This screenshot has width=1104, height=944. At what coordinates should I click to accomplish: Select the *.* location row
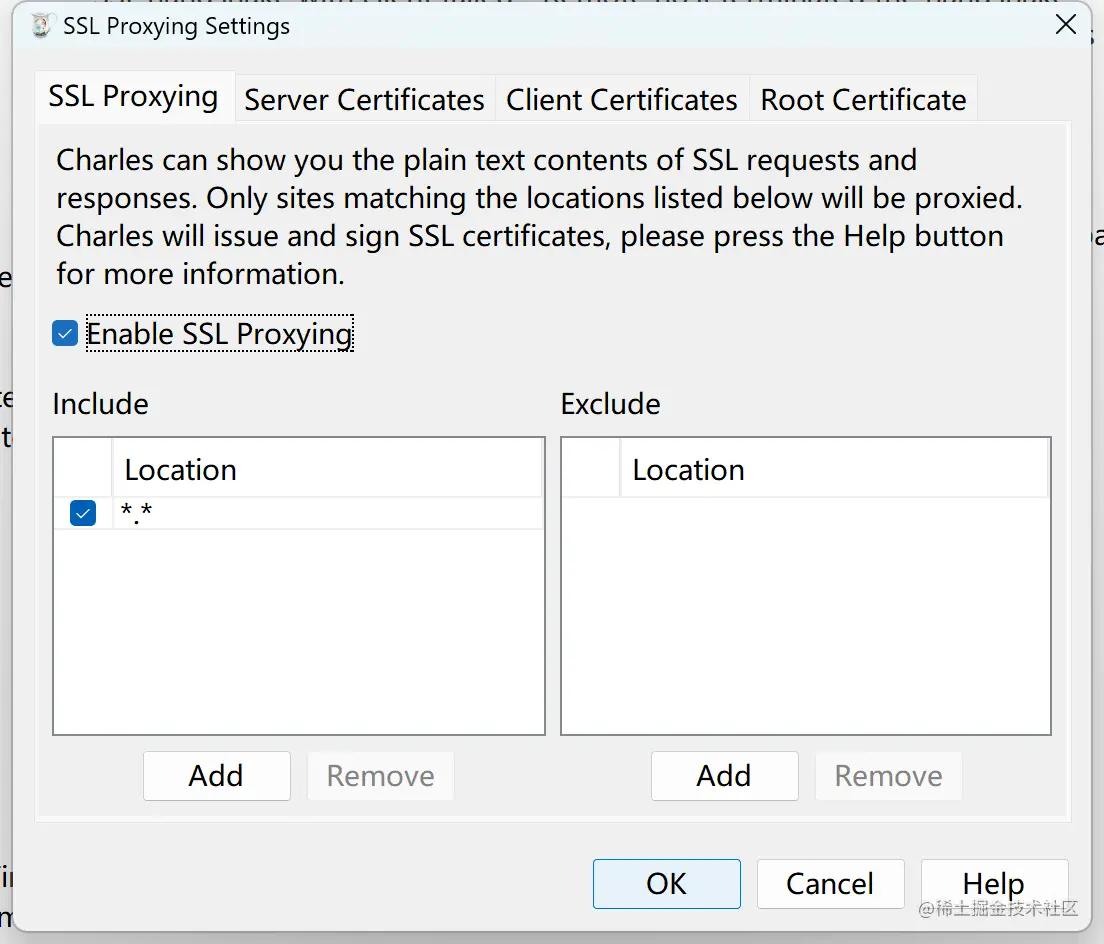click(x=299, y=513)
